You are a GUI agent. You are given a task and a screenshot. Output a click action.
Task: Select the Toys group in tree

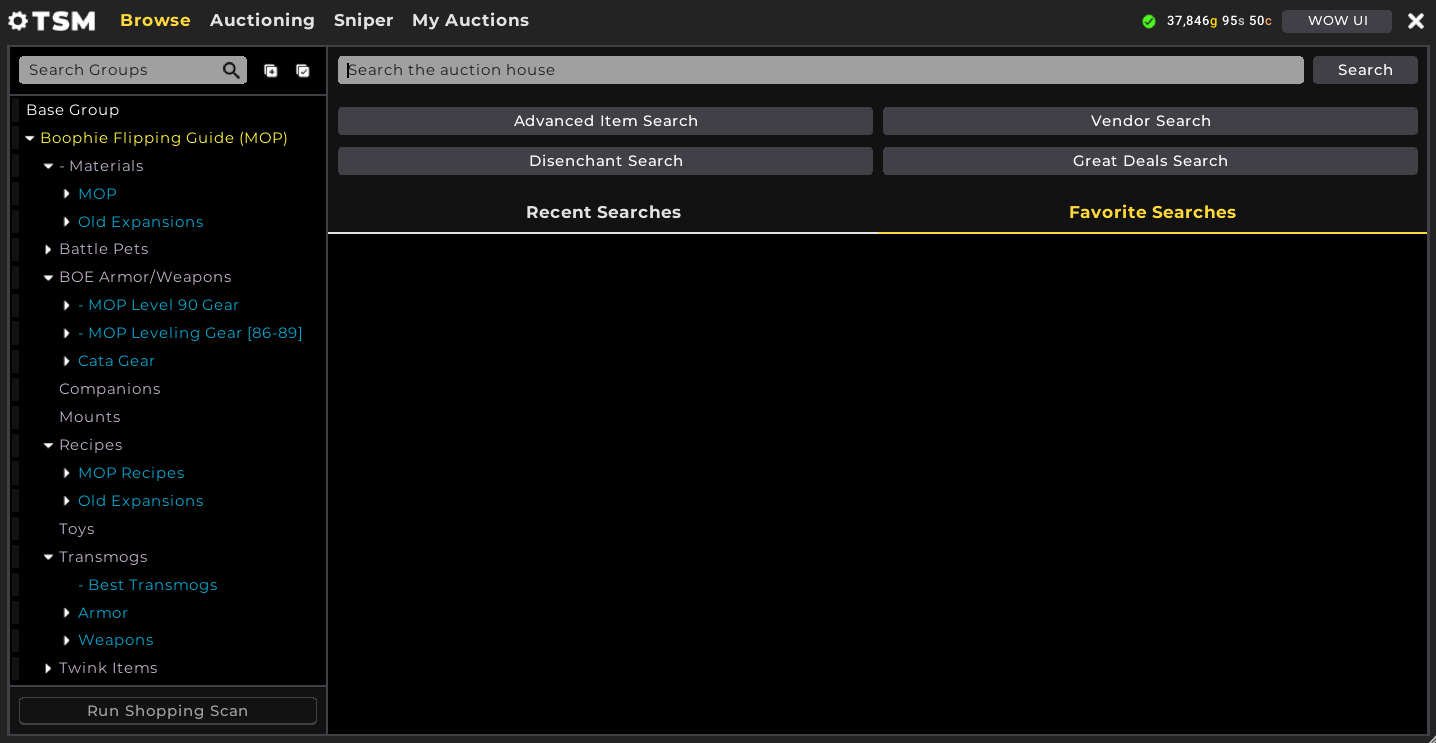(x=76, y=529)
